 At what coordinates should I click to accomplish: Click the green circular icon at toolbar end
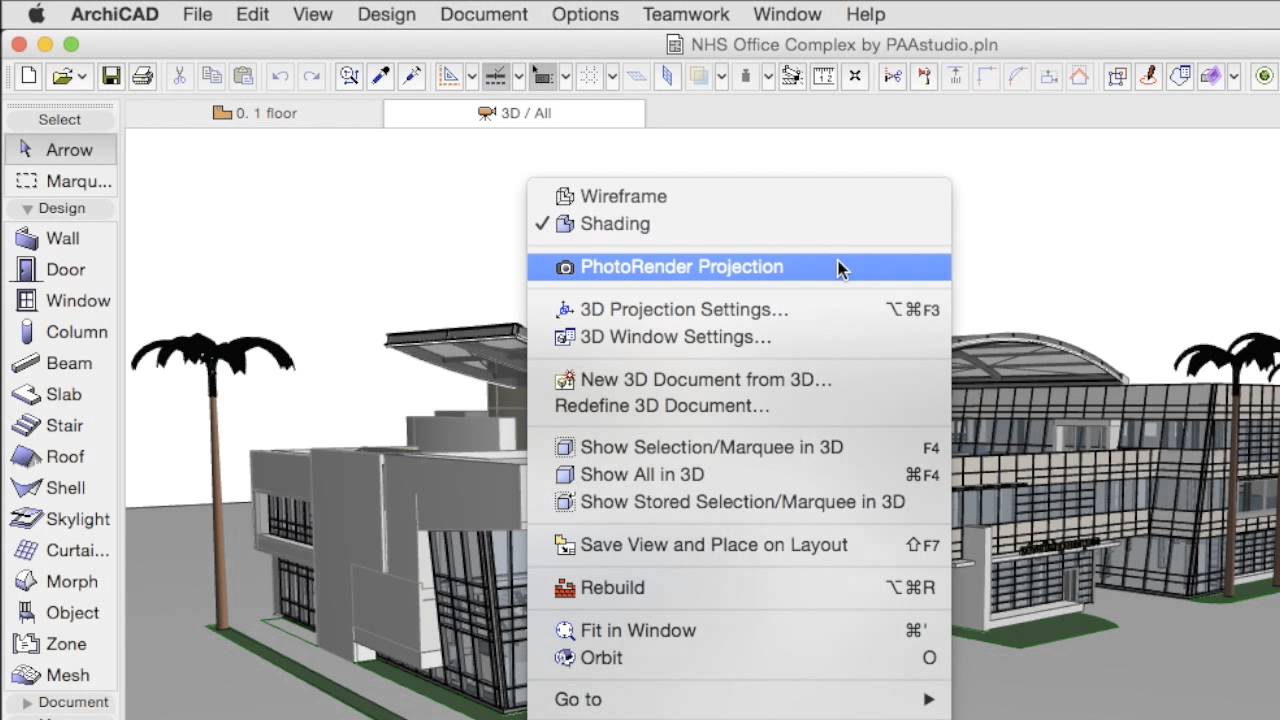point(1264,76)
